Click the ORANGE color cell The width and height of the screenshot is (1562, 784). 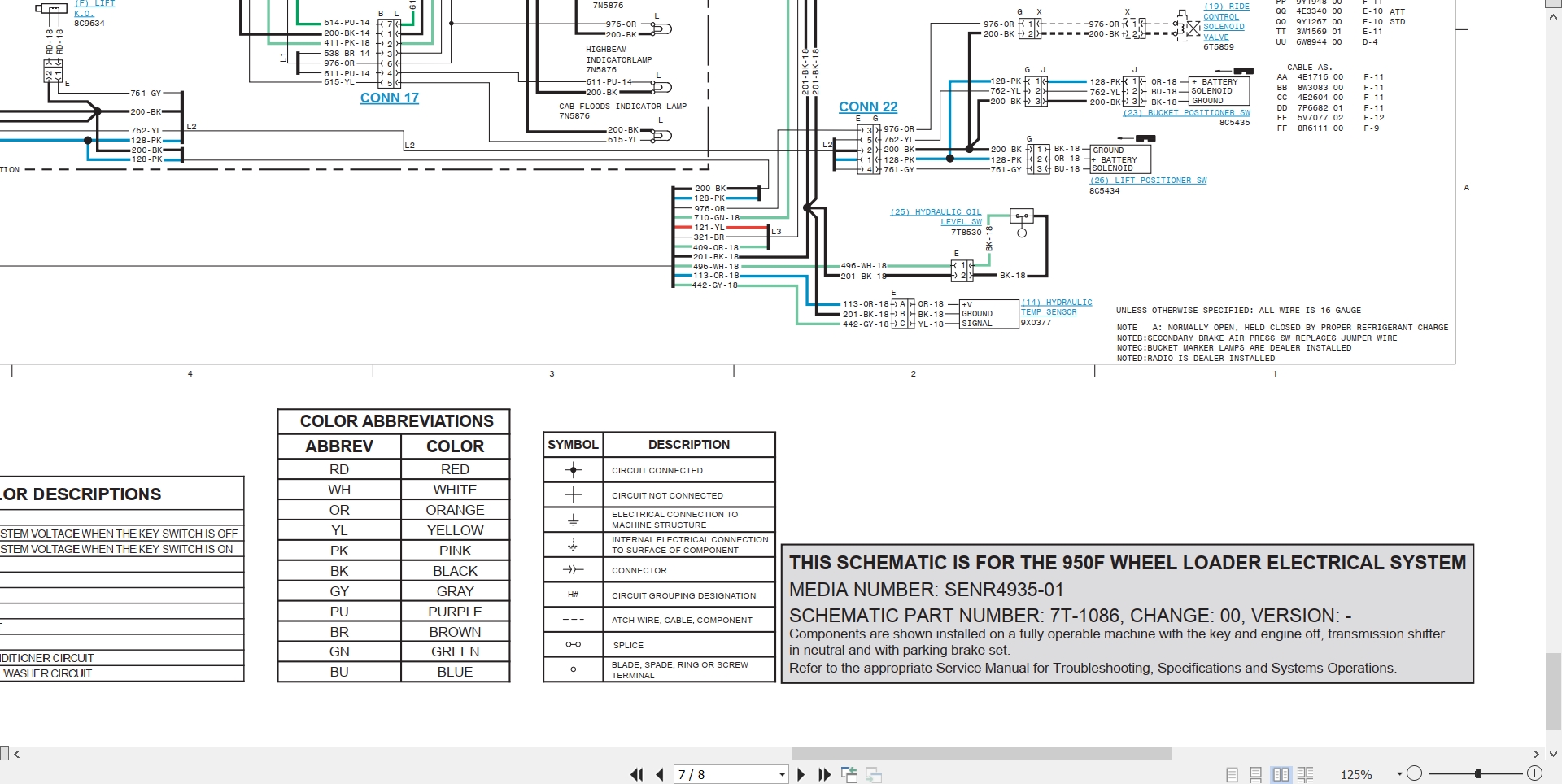pos(455,510)
